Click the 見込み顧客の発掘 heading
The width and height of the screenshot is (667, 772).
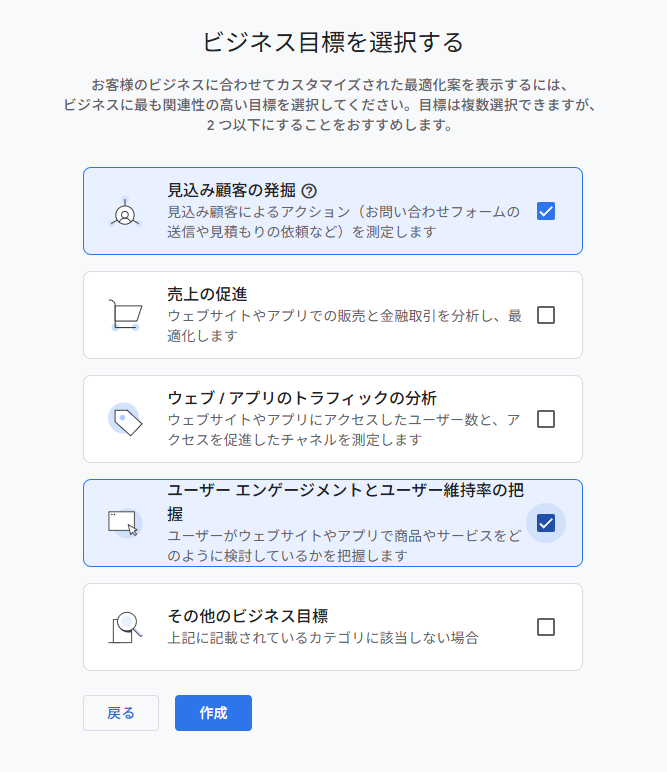click(x=231, y=190)
